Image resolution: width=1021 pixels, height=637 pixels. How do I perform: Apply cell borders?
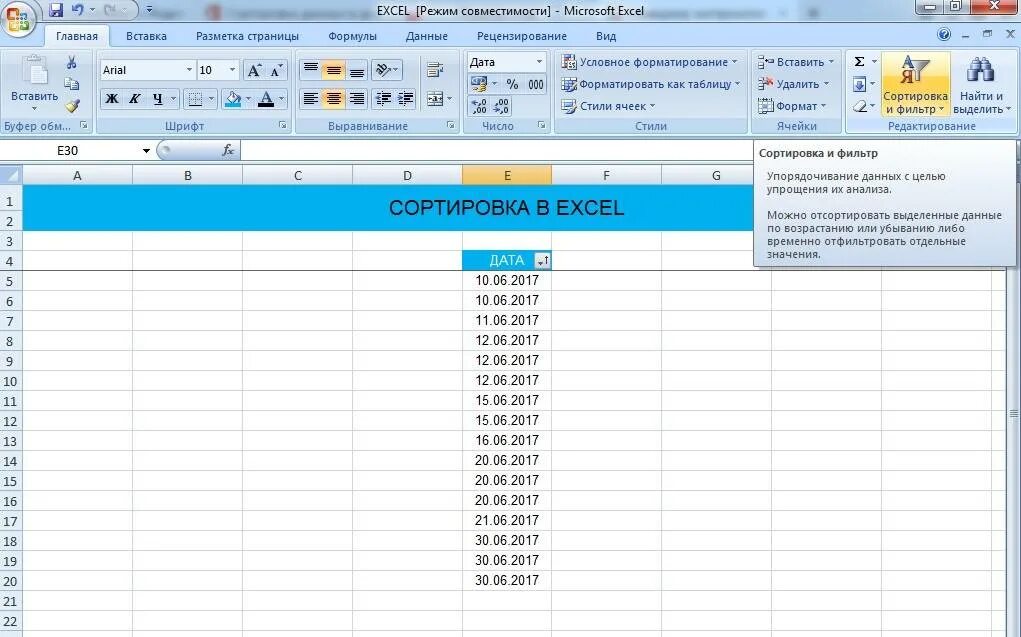pyautogui.click(x=194, y=99)
